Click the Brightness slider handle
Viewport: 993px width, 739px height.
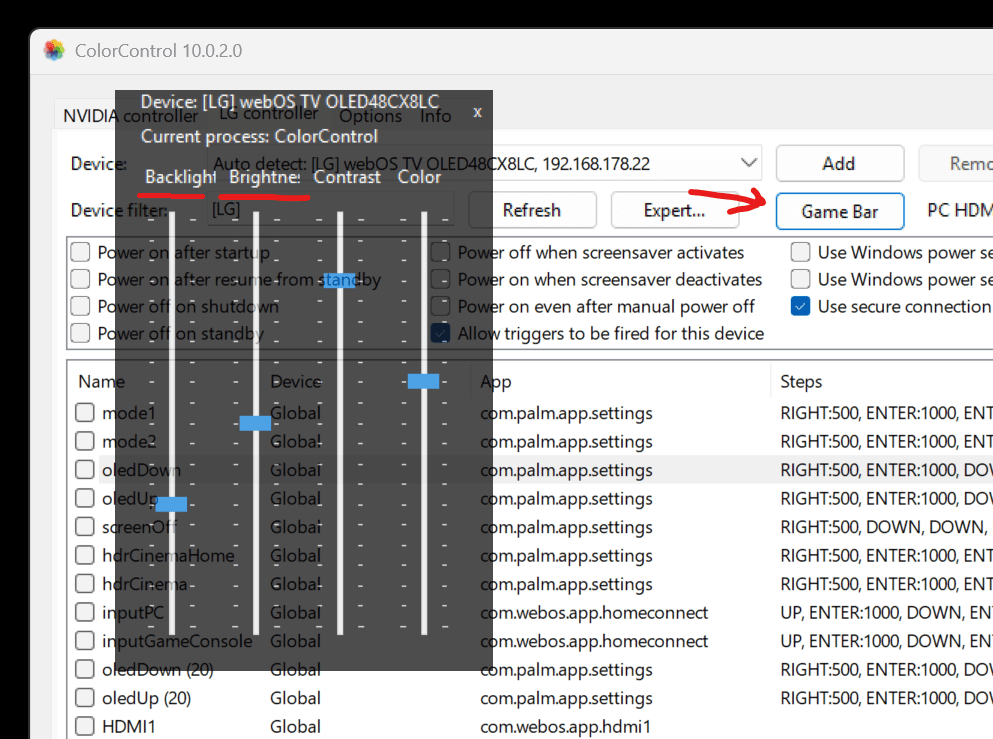click(255, 423)
